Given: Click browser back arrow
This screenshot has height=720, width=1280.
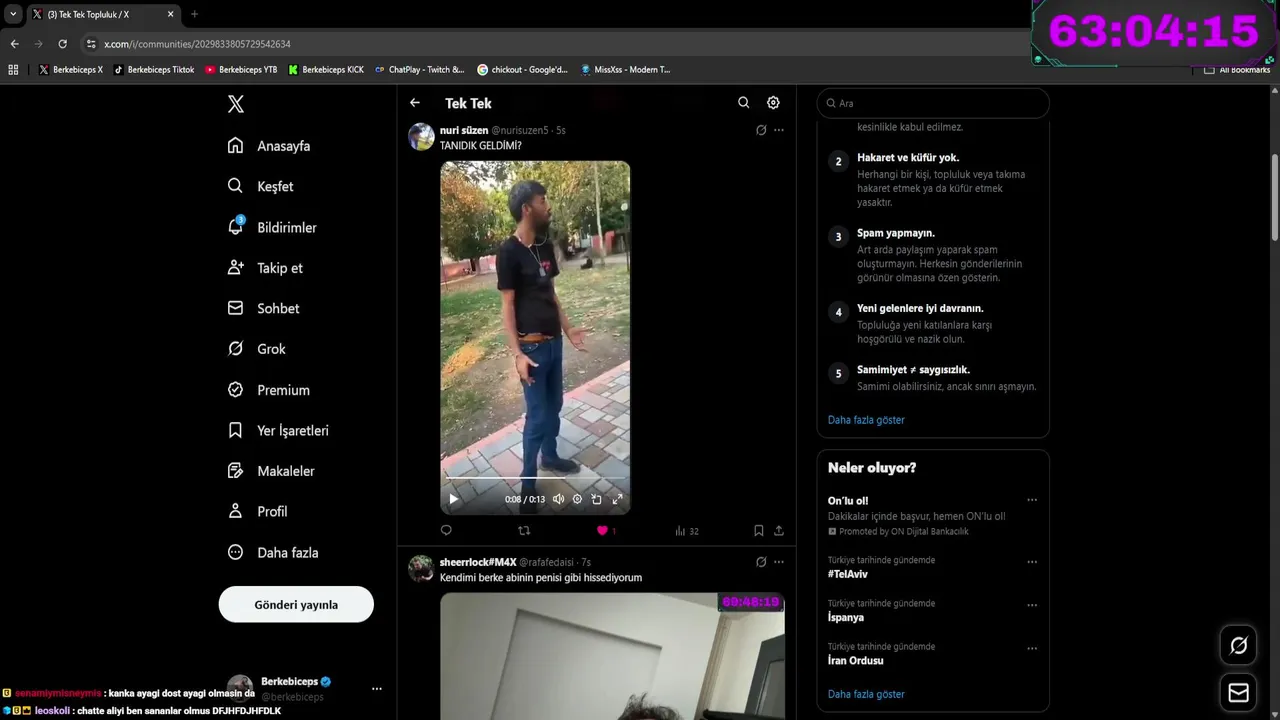Looking at the screenshot, I should pos(14,44).
